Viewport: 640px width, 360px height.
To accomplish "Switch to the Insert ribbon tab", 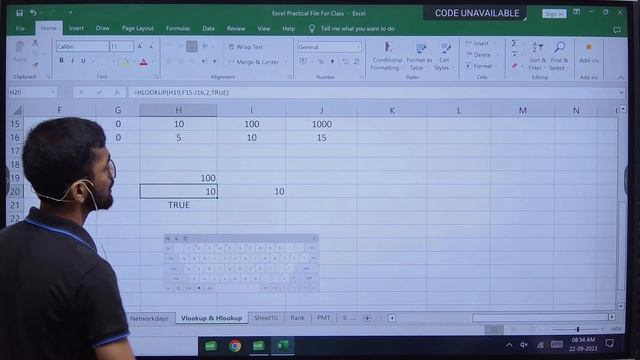I will coord(76,28).
